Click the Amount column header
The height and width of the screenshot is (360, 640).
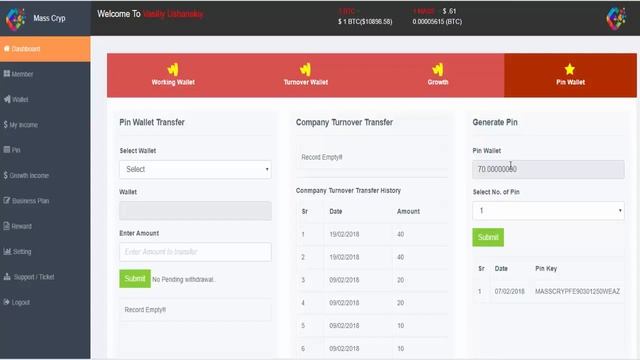tap(408, 211)
